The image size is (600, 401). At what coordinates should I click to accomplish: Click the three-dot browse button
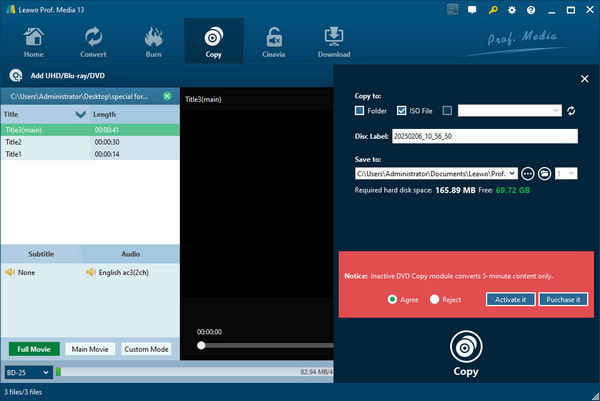tap(528, 173)
